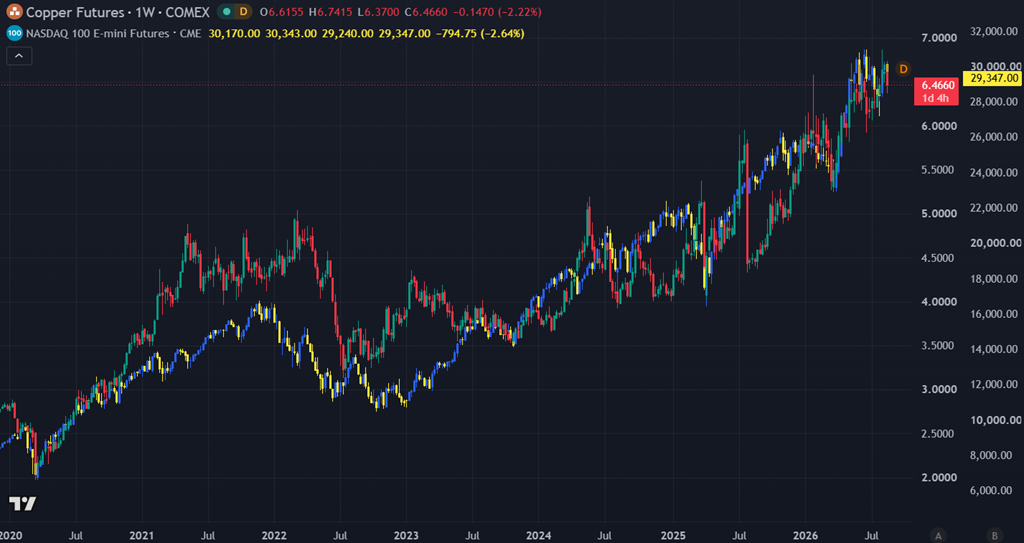Click the 5.5000 label on the copper price scale
This screenshot has height=543, width=1024.
click(936, 170)
